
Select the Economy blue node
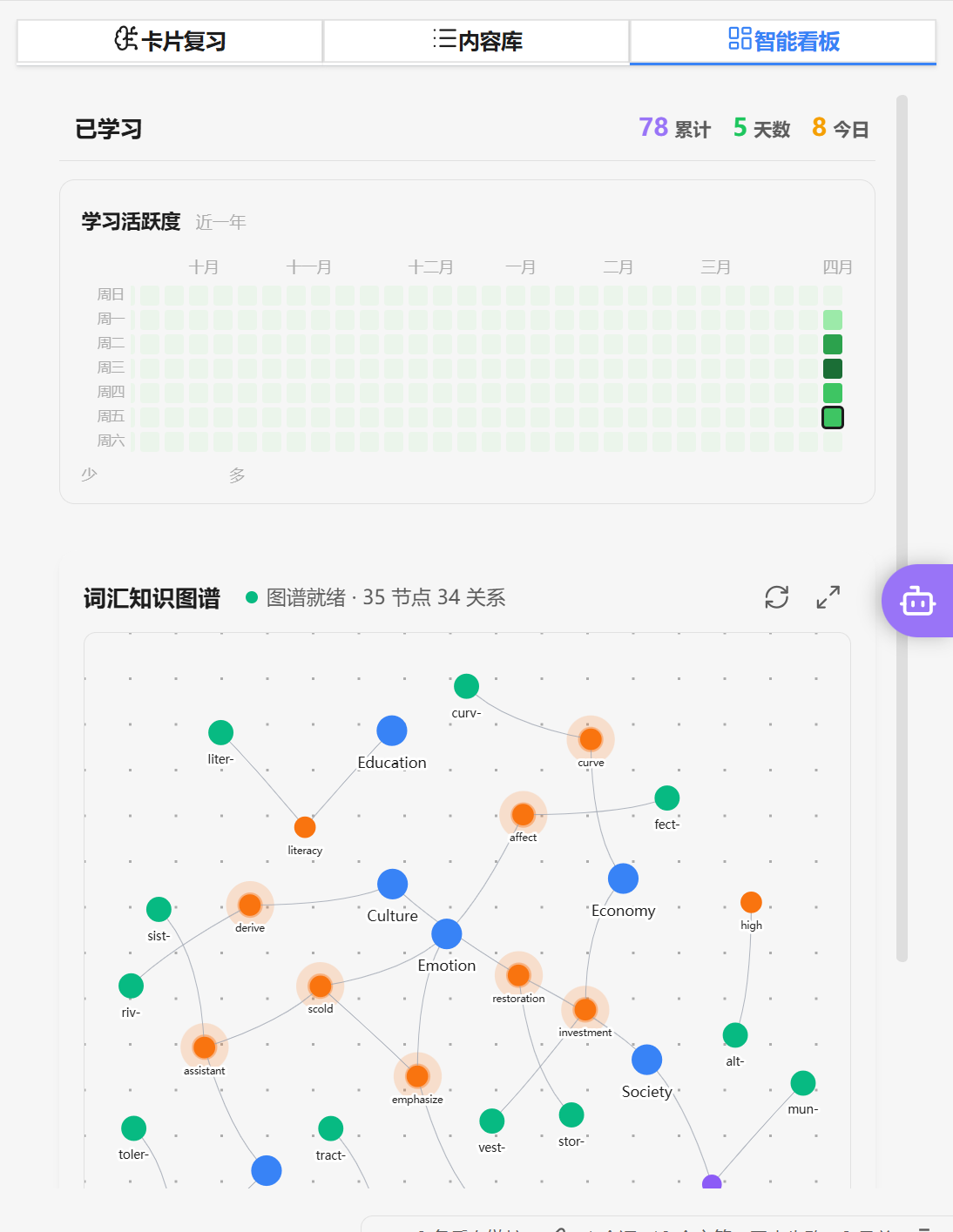click(623, 879)
